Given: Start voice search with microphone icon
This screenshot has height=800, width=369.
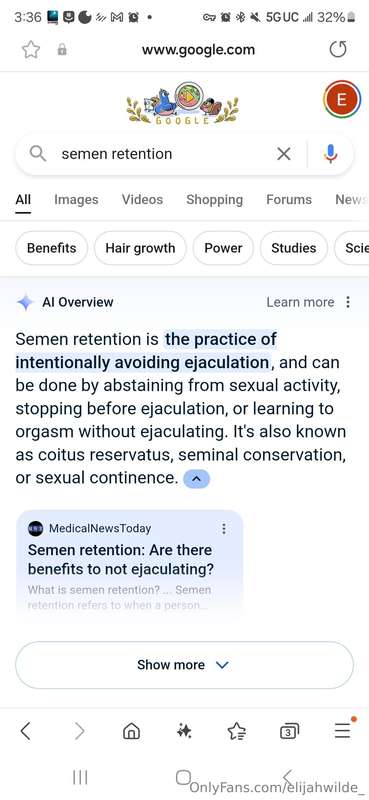Looking at the screenshot, I should coord(331,154).
